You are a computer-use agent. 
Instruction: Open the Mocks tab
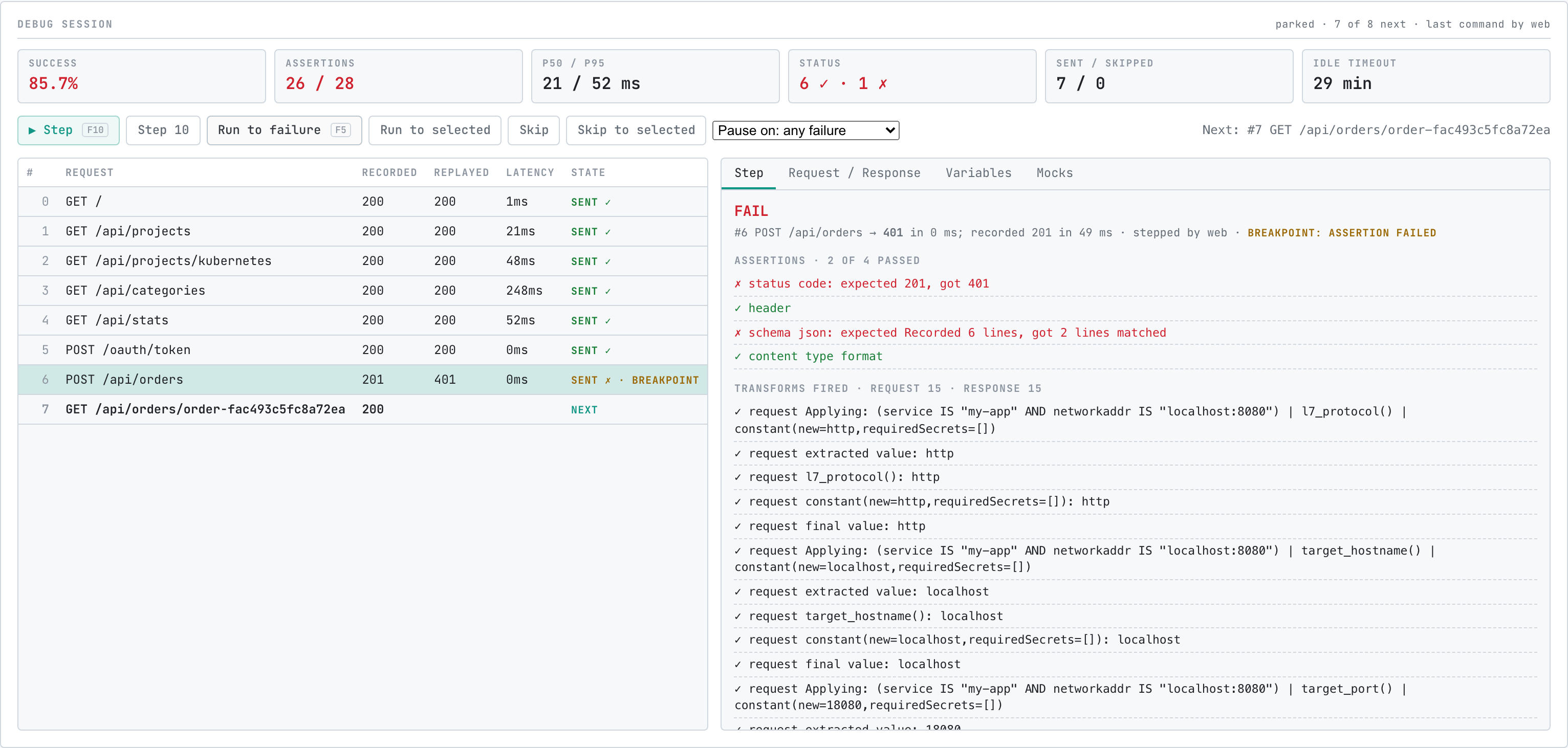pos(1054,173)
